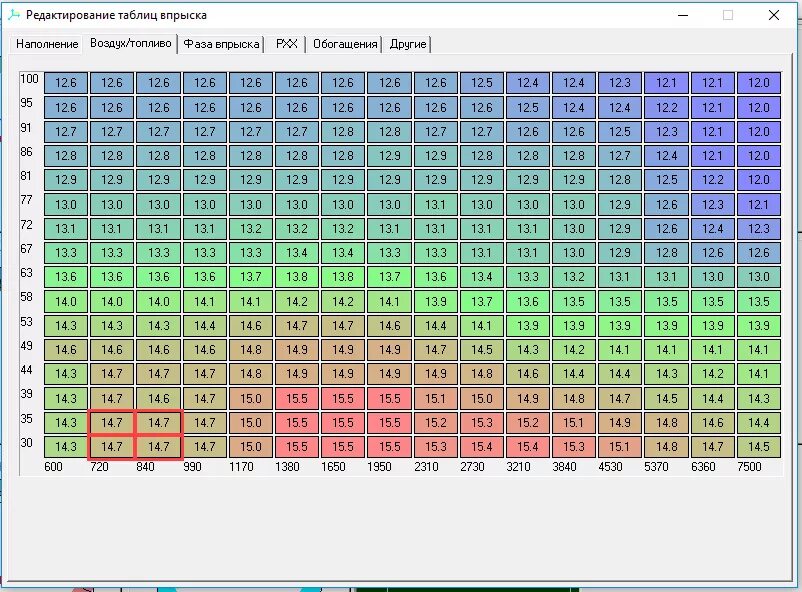Select 14.8 cell at row 44, column 2730
The width and height of the screenshot is (802, 592).
tap(482, 374)
